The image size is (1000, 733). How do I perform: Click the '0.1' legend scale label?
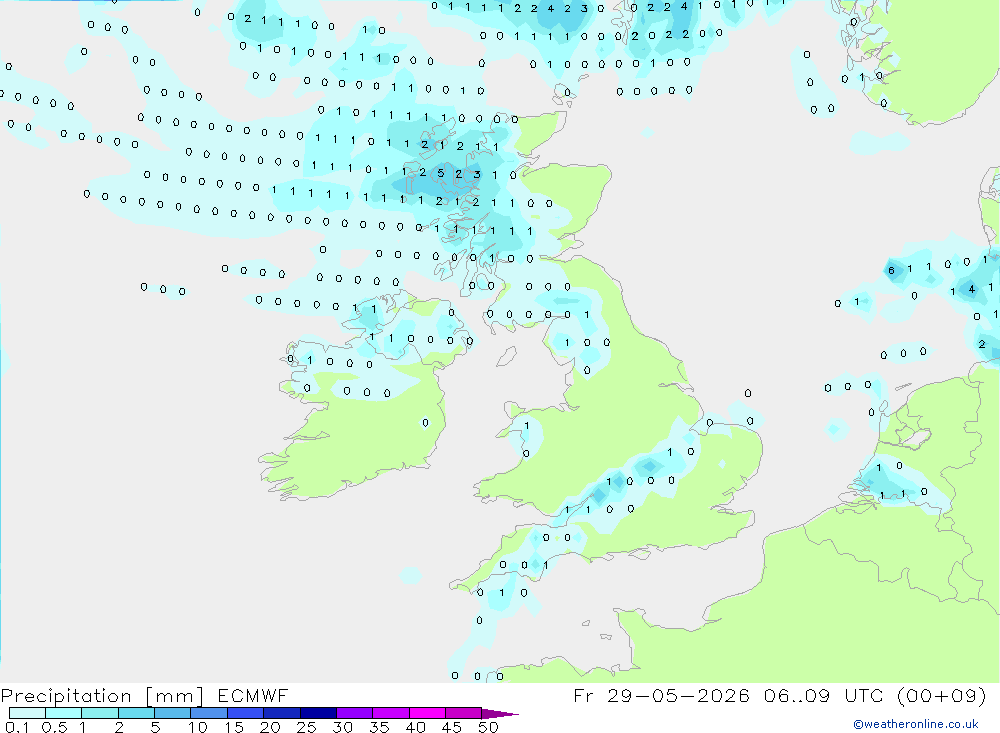[17, 727]
